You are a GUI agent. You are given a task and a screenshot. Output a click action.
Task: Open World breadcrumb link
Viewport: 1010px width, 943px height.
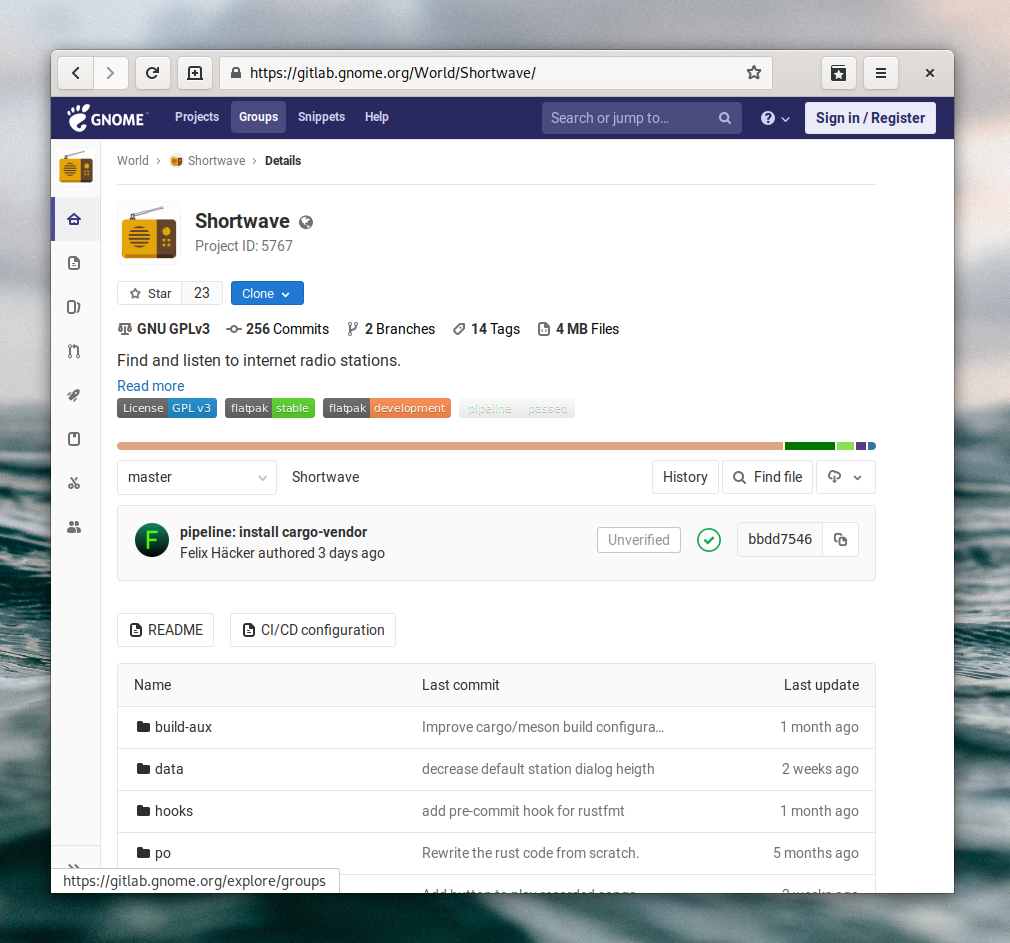point(133,160)
